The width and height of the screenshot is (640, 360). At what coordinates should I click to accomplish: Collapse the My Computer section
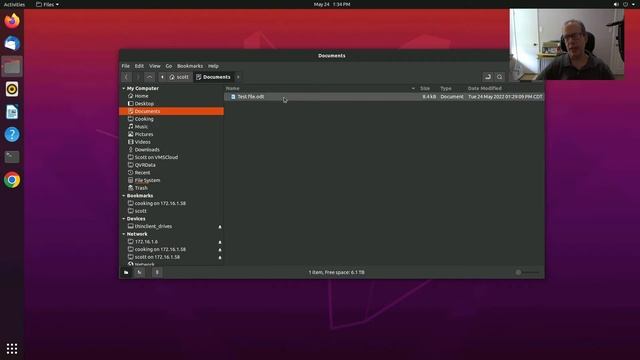tap(124, 88)
